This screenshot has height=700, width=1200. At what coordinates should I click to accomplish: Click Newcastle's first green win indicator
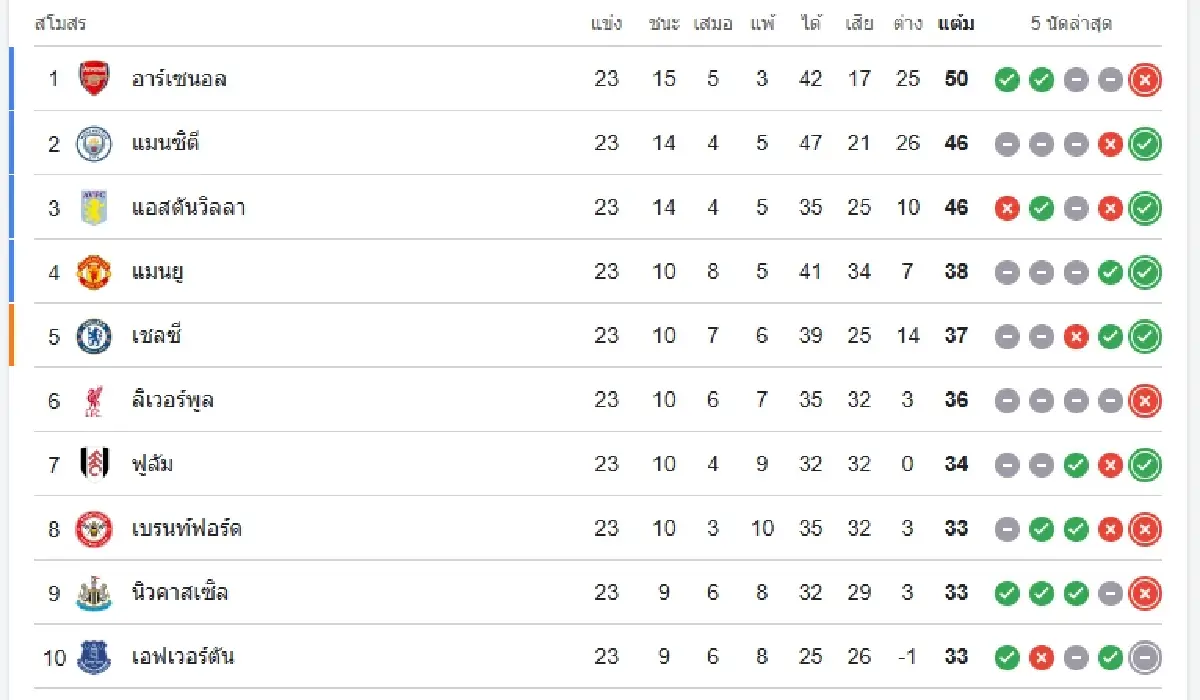(1007, 593)
